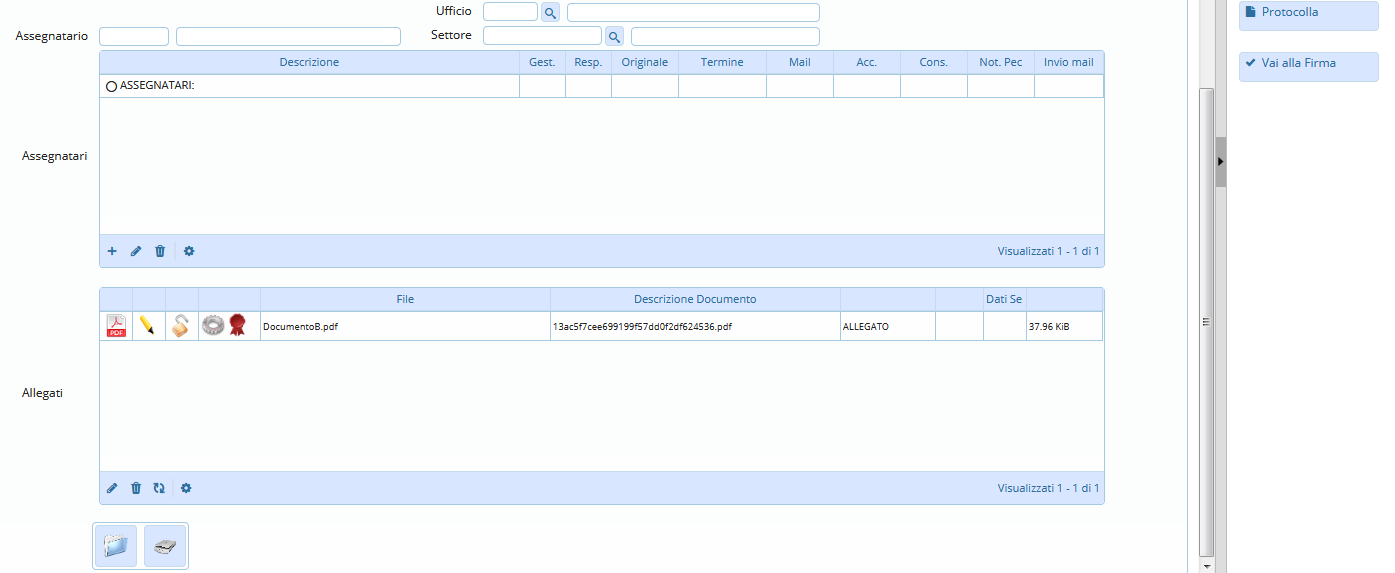
Task: Click in the Assegnatario code input field
Action: coord(134,36)
